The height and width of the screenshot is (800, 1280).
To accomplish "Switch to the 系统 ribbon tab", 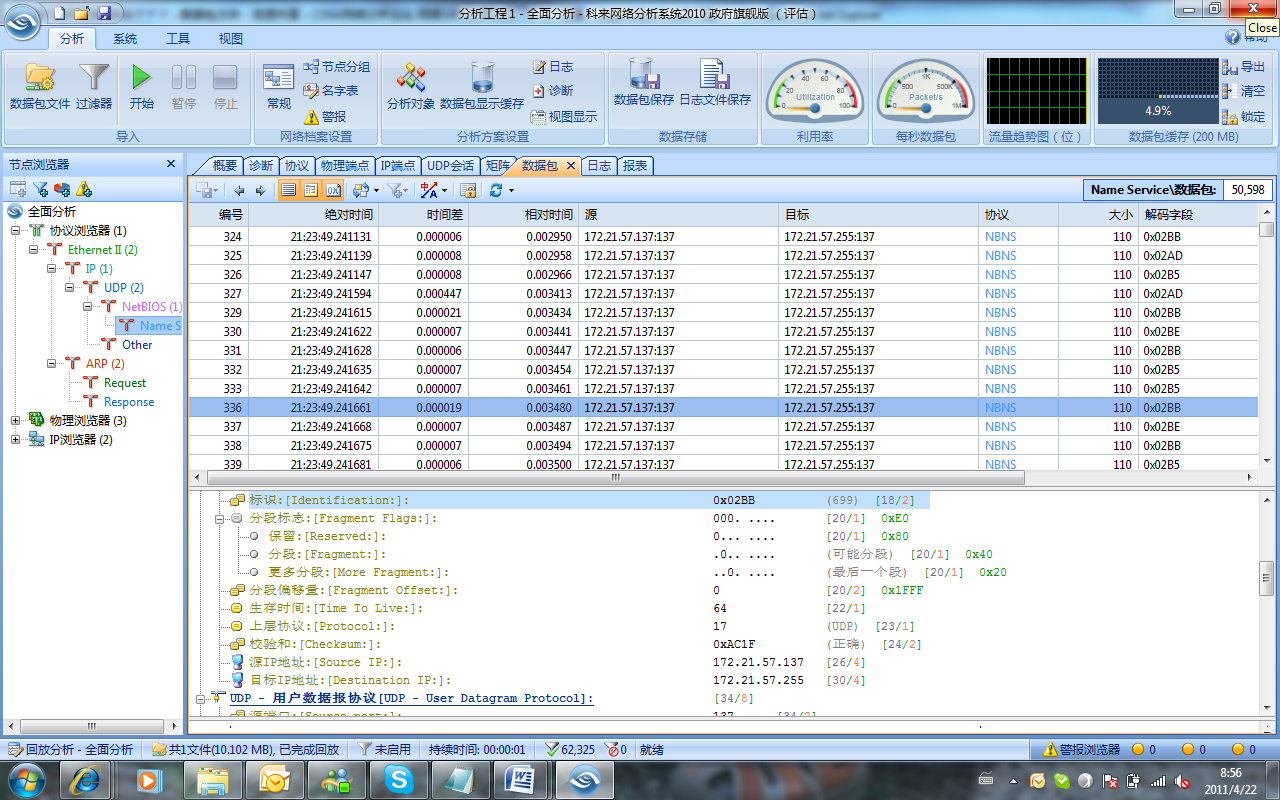I will [125, 39].
